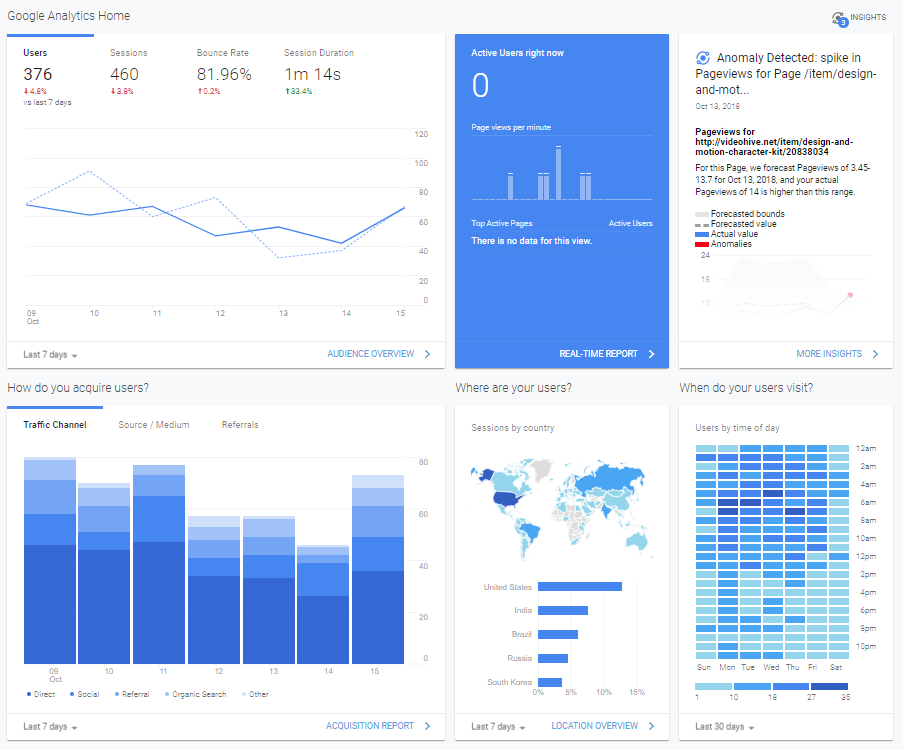
Task: Click the Location Overview arrow chevron
Action: pyautogui.click(x=651, y=726)
